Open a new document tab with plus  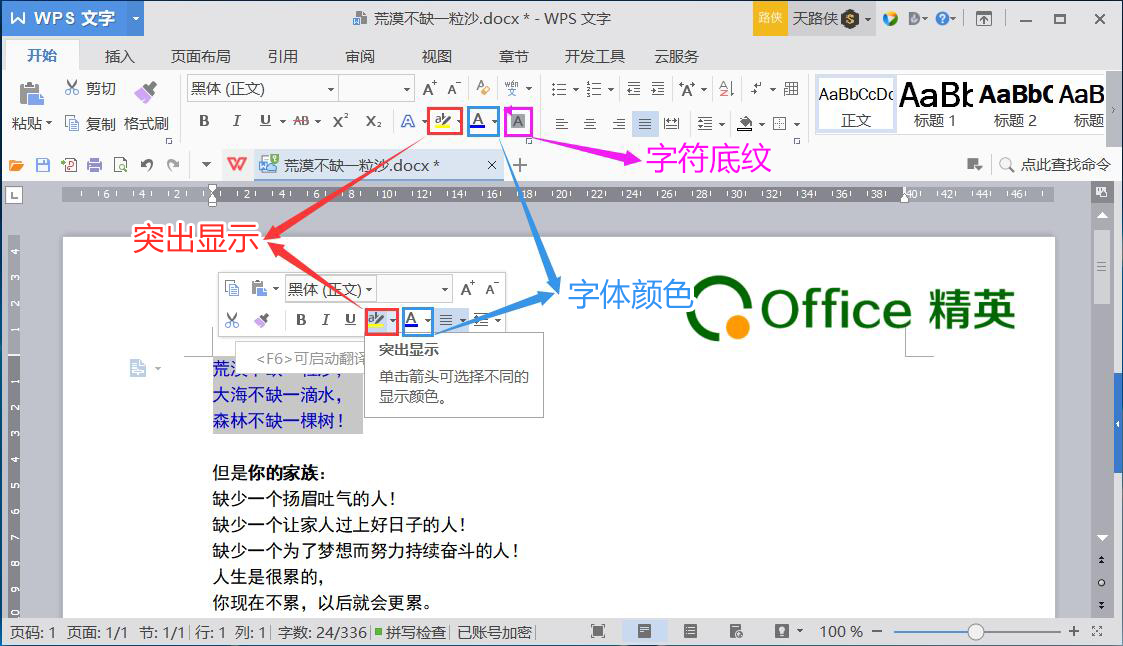[520, 165]
